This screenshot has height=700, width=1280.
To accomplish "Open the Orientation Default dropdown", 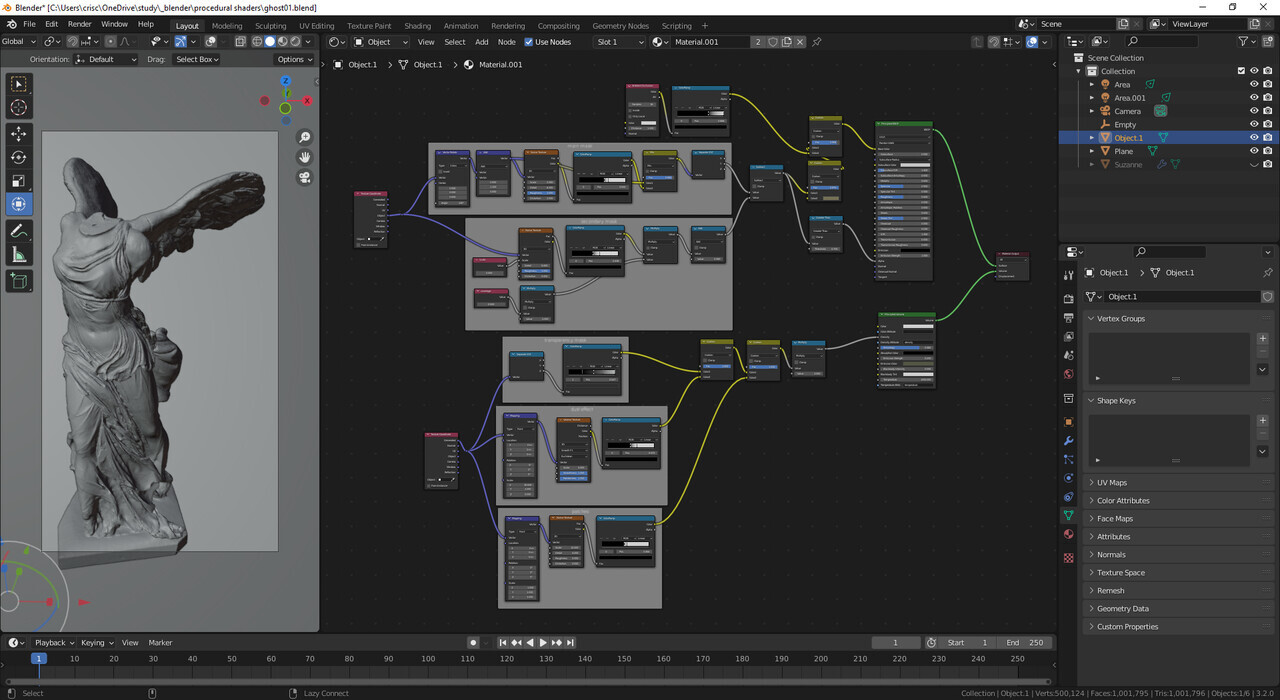I will tap(106, 59).
